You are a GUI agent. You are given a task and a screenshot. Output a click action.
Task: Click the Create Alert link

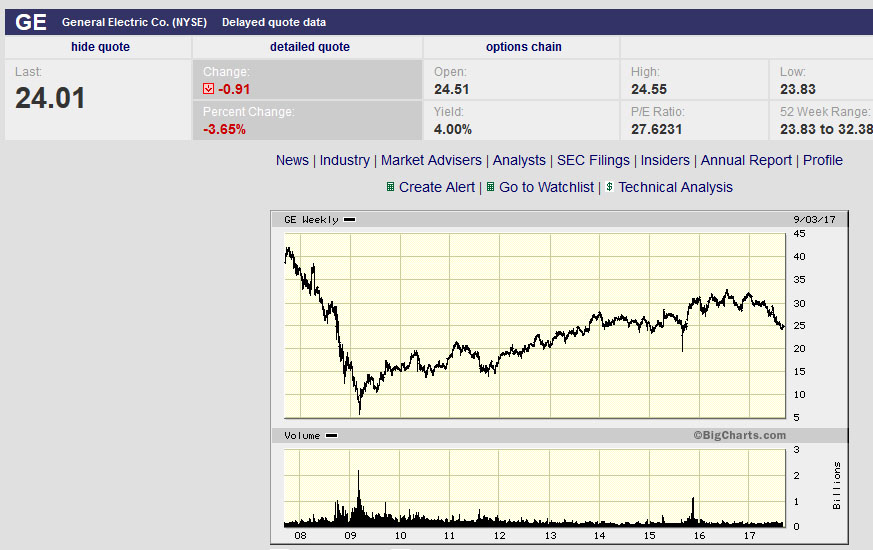click(437, 187)
